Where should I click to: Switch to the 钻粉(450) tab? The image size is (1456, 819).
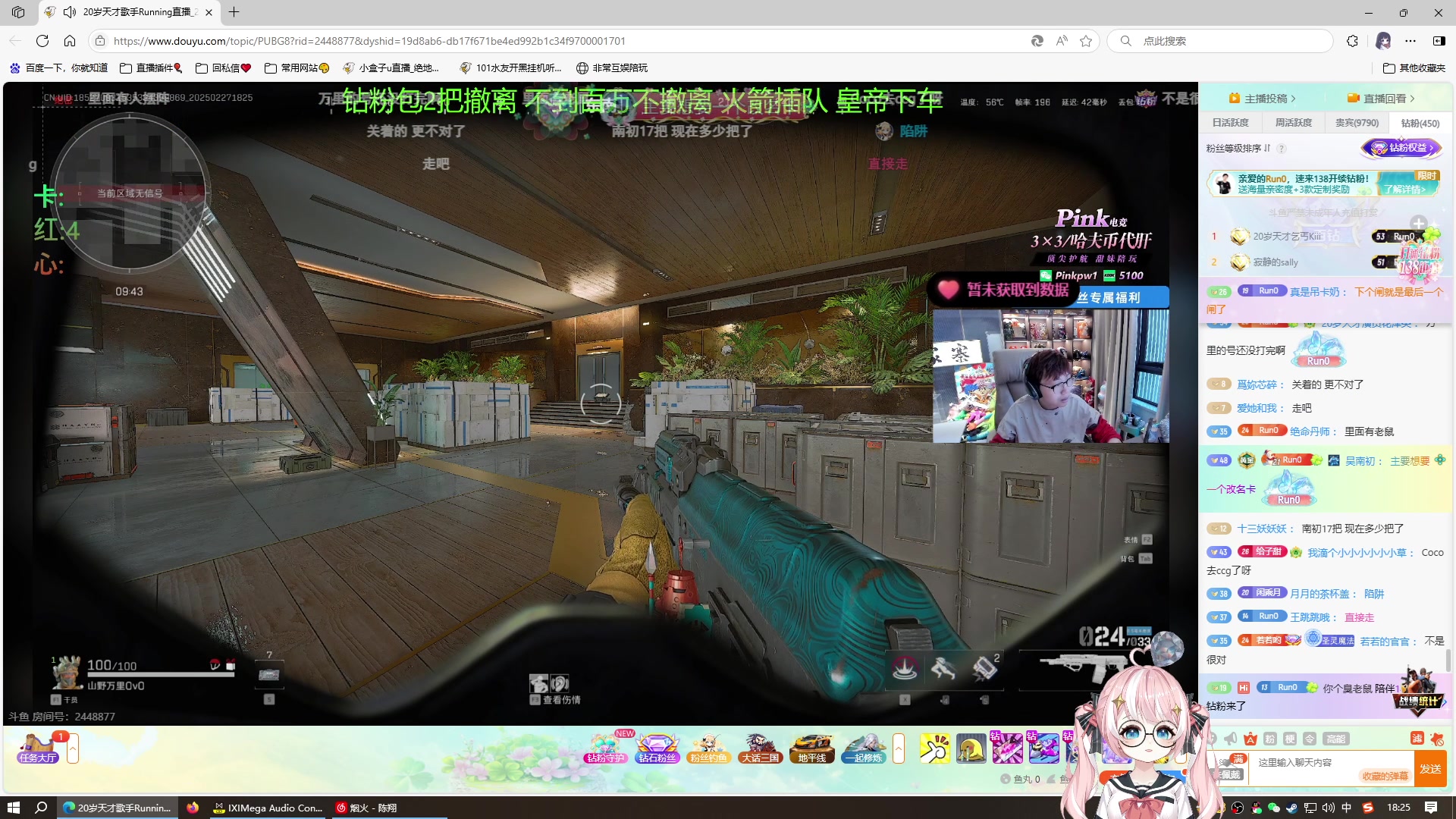(x=1420, y=123)
